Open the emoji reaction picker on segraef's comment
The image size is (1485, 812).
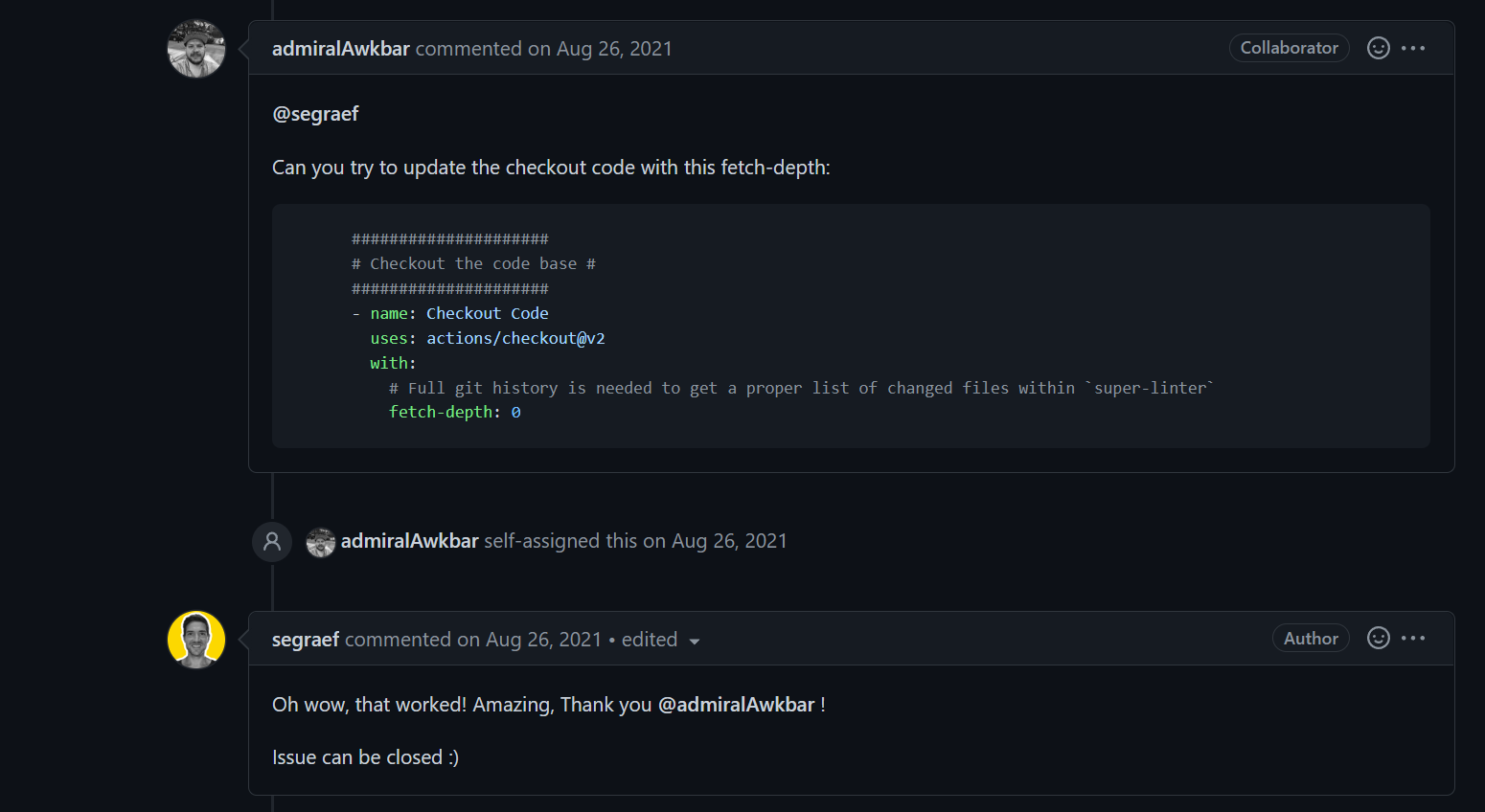coord(1378,638)
